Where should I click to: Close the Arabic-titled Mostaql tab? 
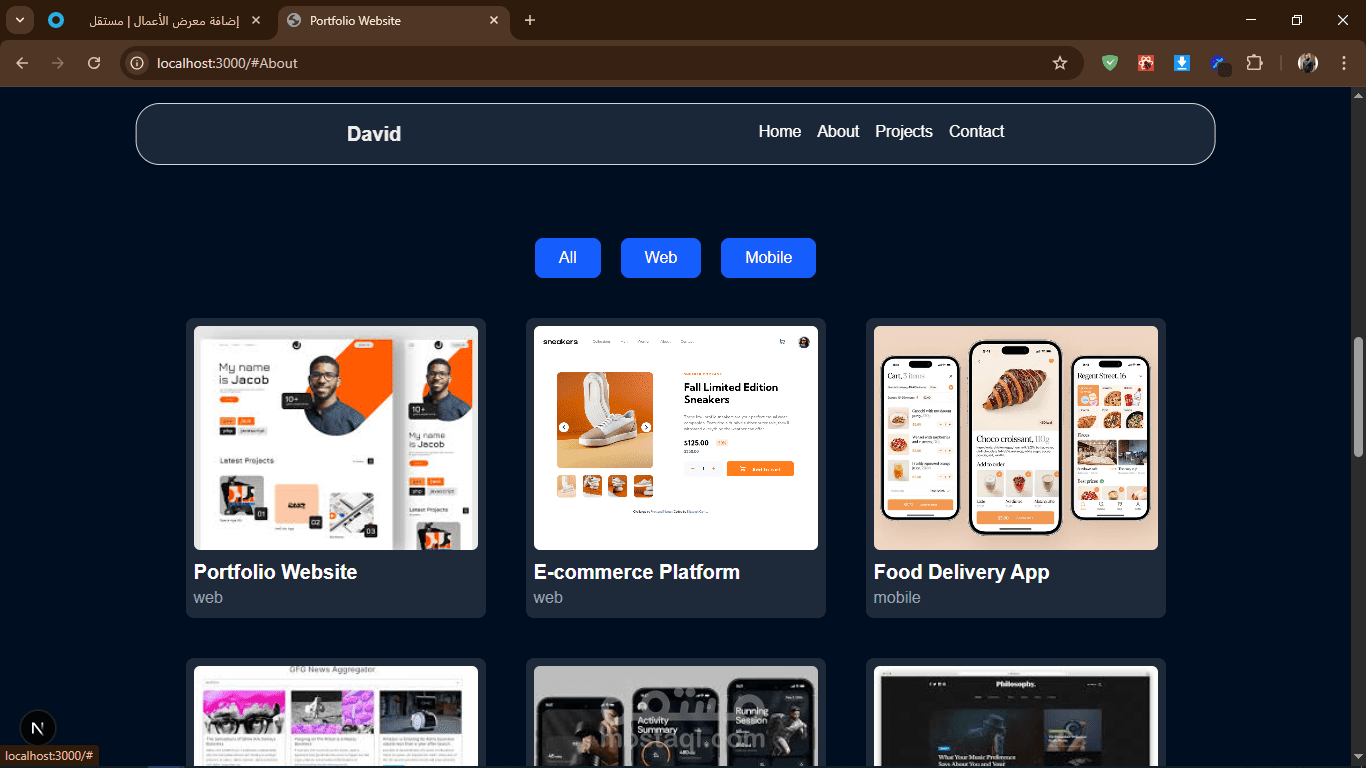tap(256, 21)
